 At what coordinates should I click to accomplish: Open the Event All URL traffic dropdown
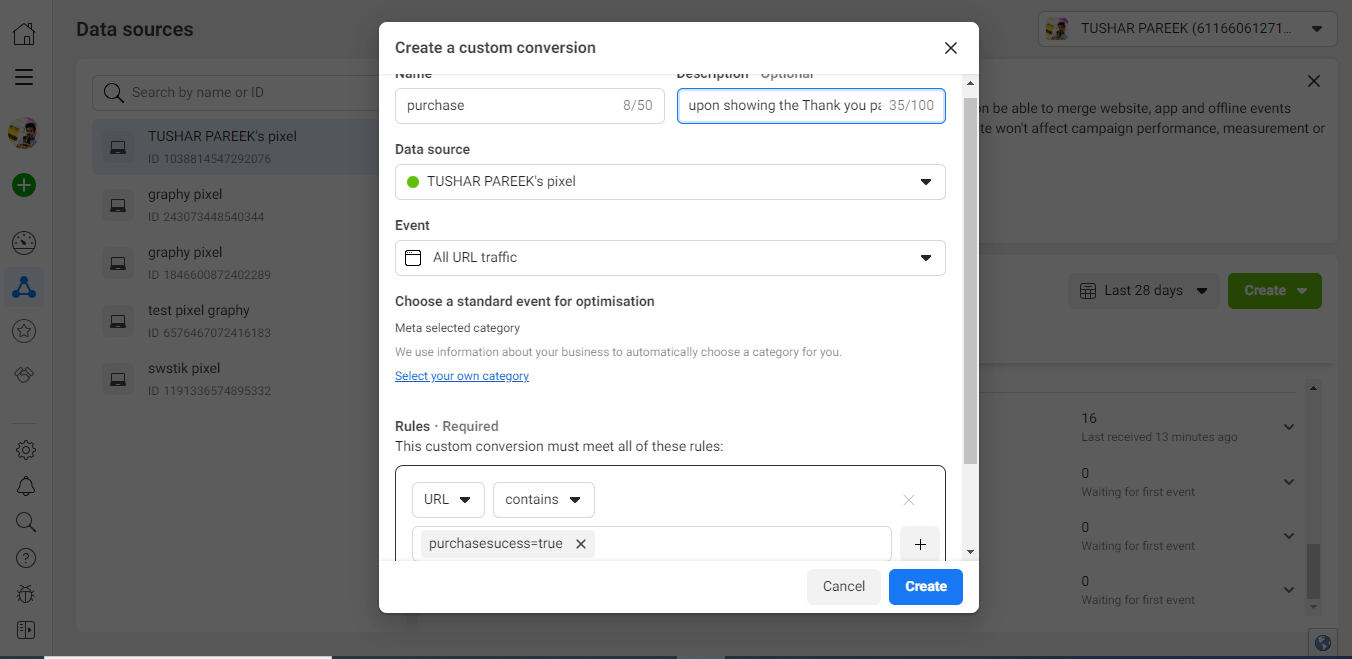tap(670, 258)
